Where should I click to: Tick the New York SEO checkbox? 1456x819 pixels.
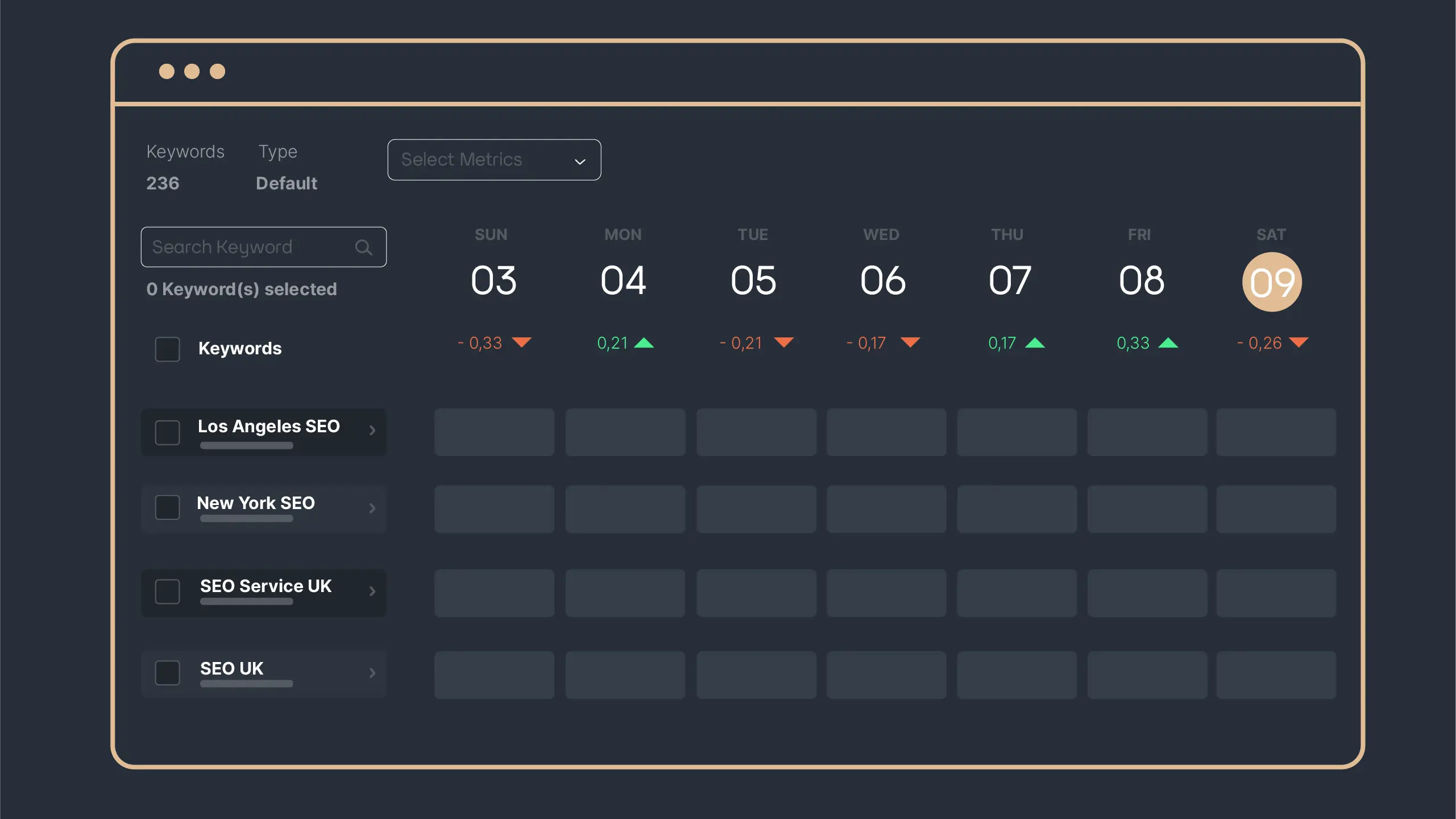tap(167, 507)
